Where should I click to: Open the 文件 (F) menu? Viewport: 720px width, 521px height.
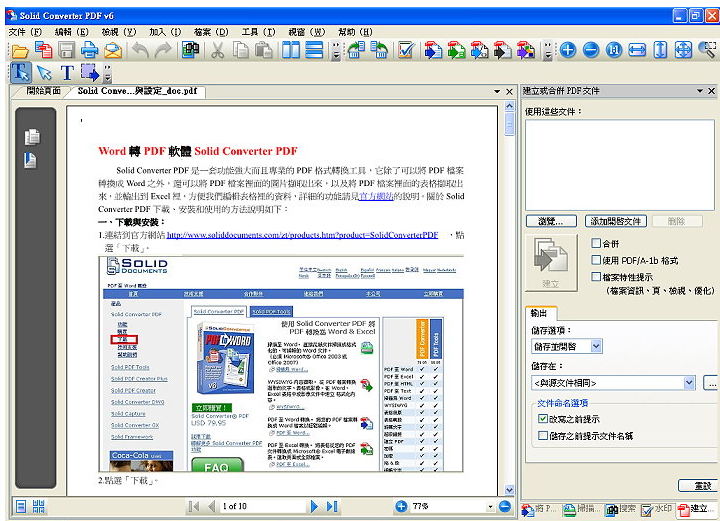point(25,32)
